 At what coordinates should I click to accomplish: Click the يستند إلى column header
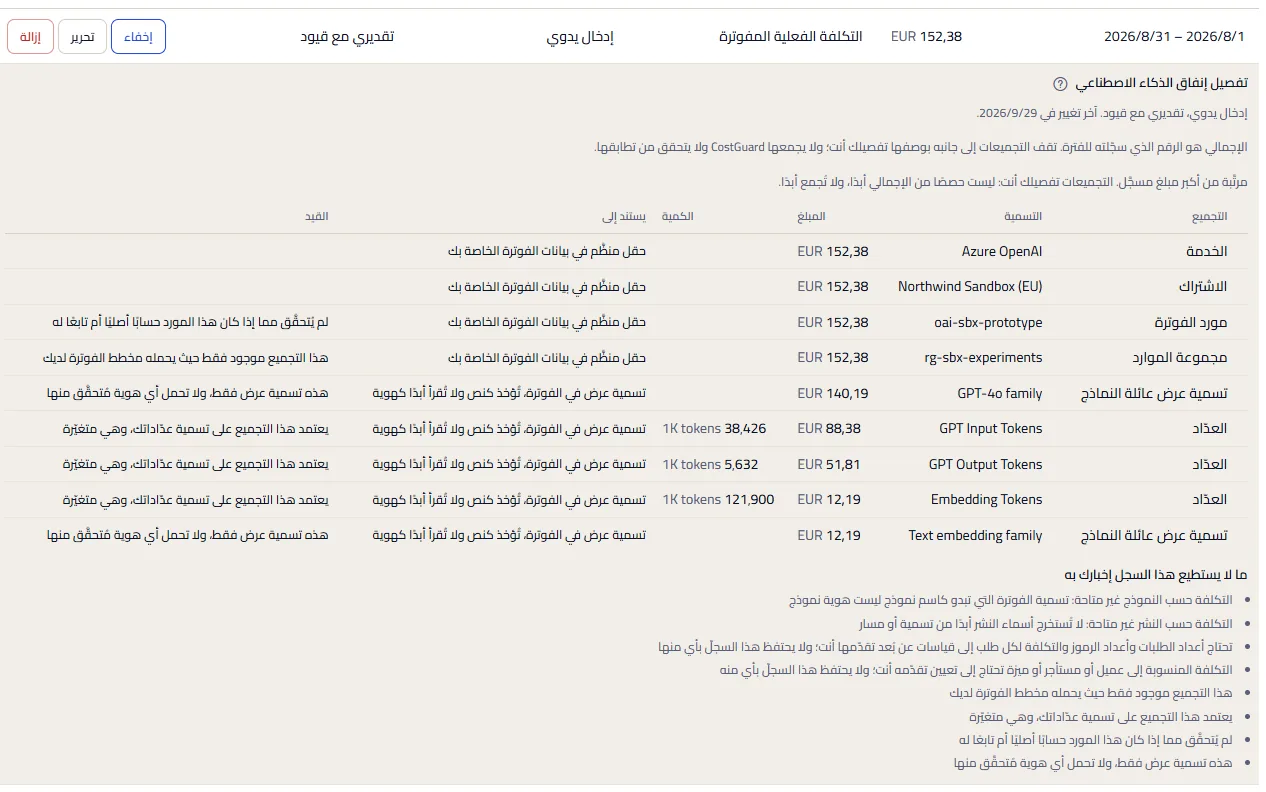624,216
